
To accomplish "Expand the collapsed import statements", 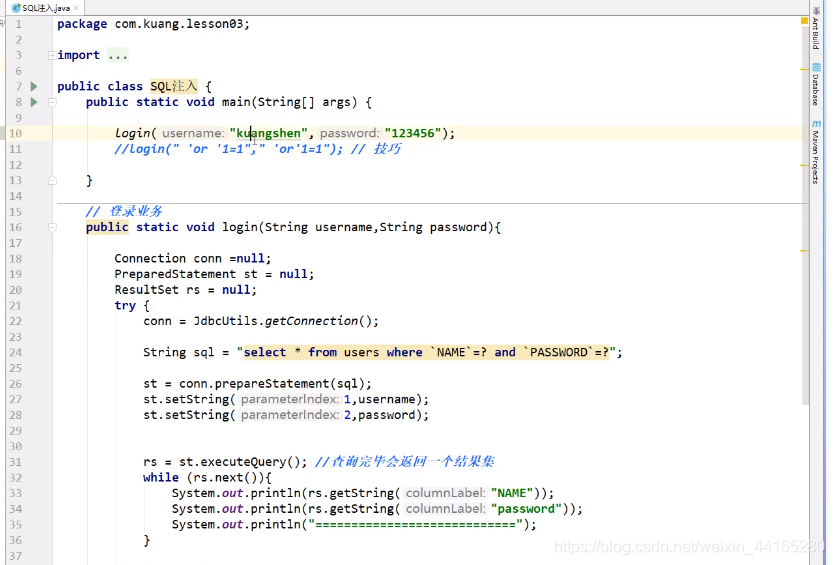I will click(52, 55).
